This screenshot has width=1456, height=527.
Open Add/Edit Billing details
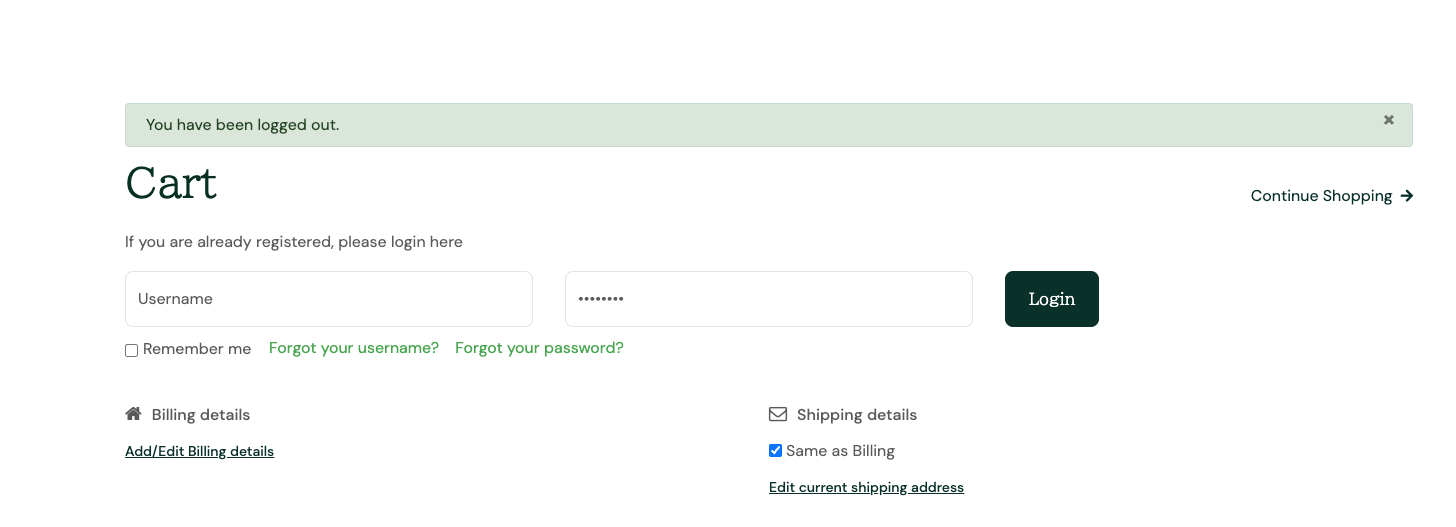click(x=199, y=452)
